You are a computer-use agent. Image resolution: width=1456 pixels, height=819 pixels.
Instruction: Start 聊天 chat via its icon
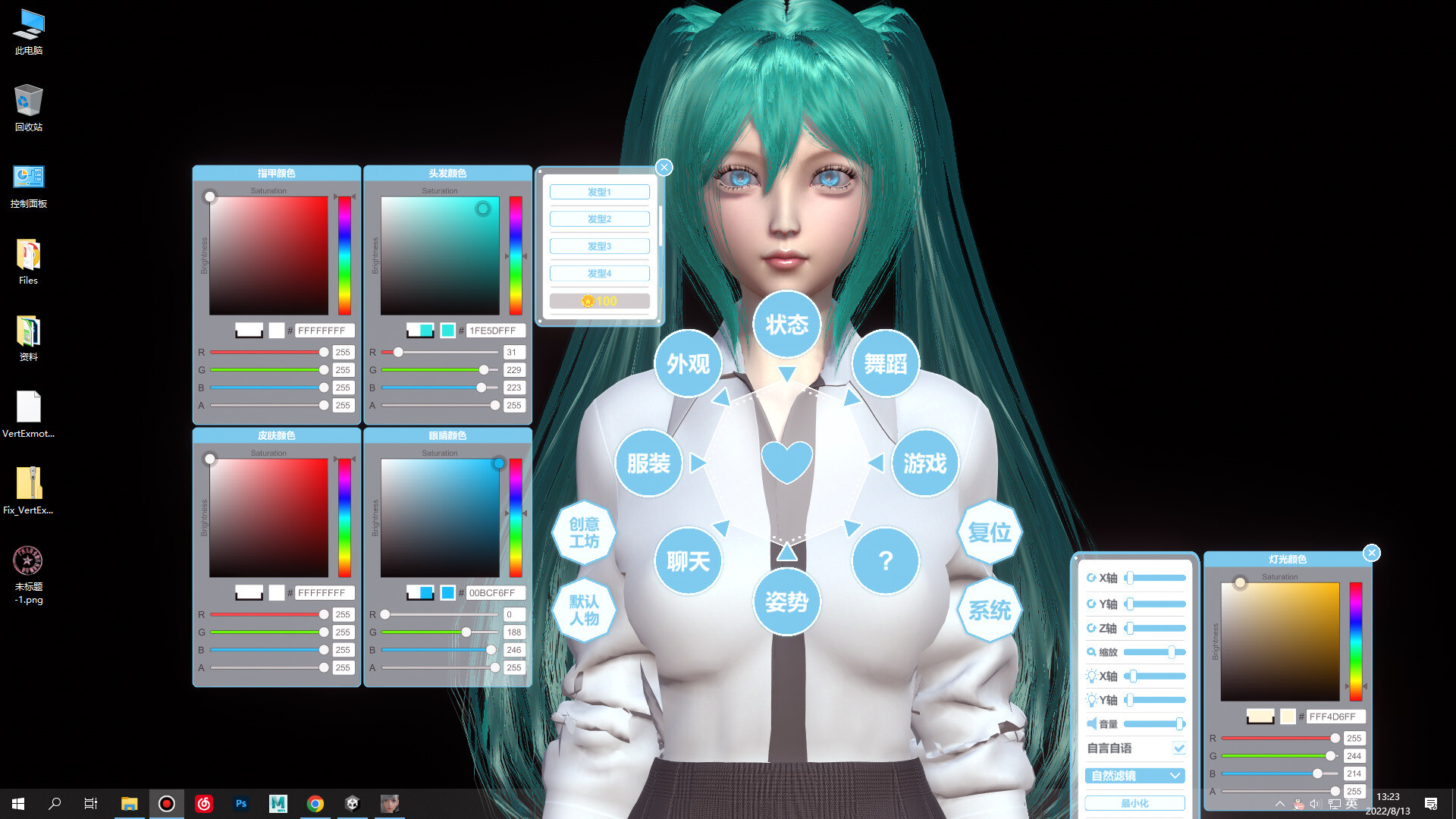tap(688, 561)
